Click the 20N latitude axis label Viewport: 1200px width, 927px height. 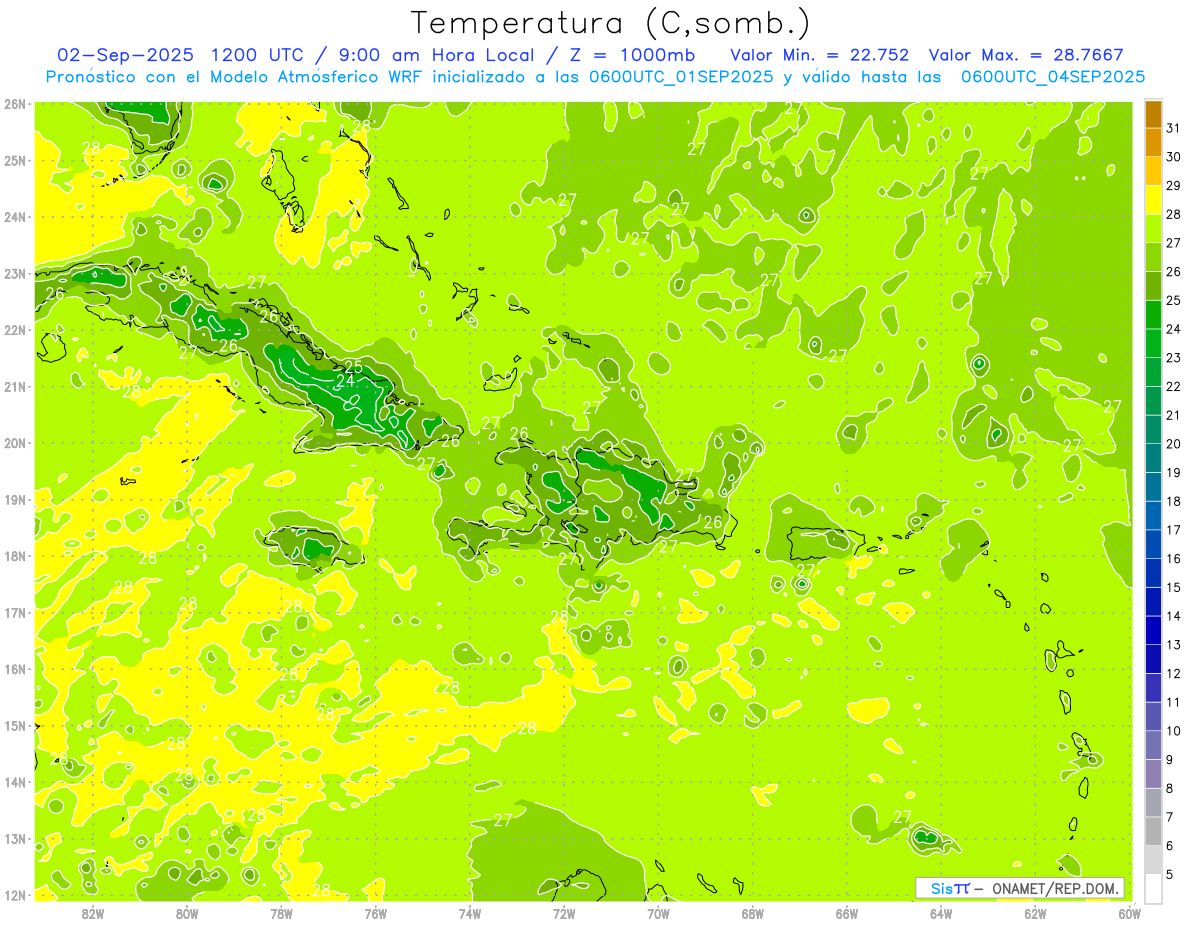click(x=14, y=443)
